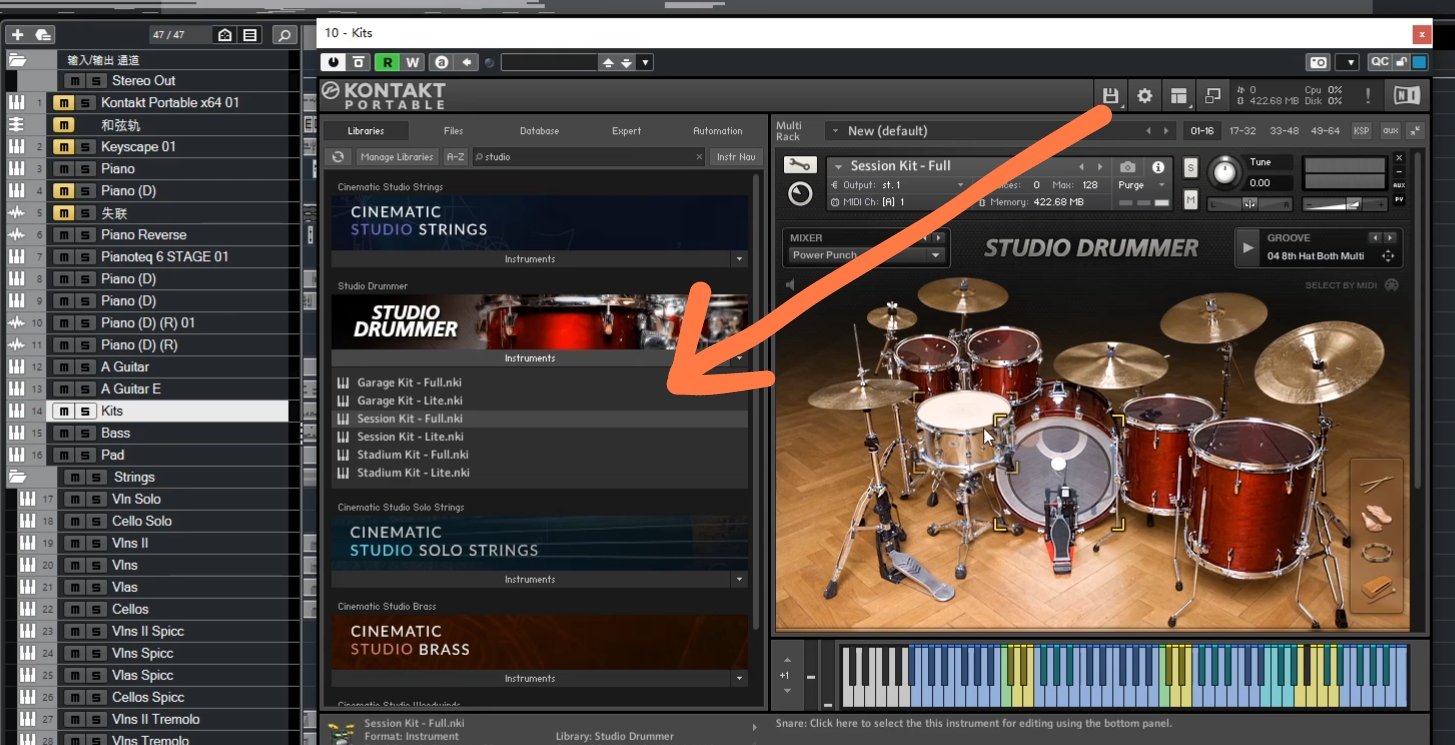Select the cowbell block icon
The width and height of the screenshot is (1455, 745).
pos(1377,589)
